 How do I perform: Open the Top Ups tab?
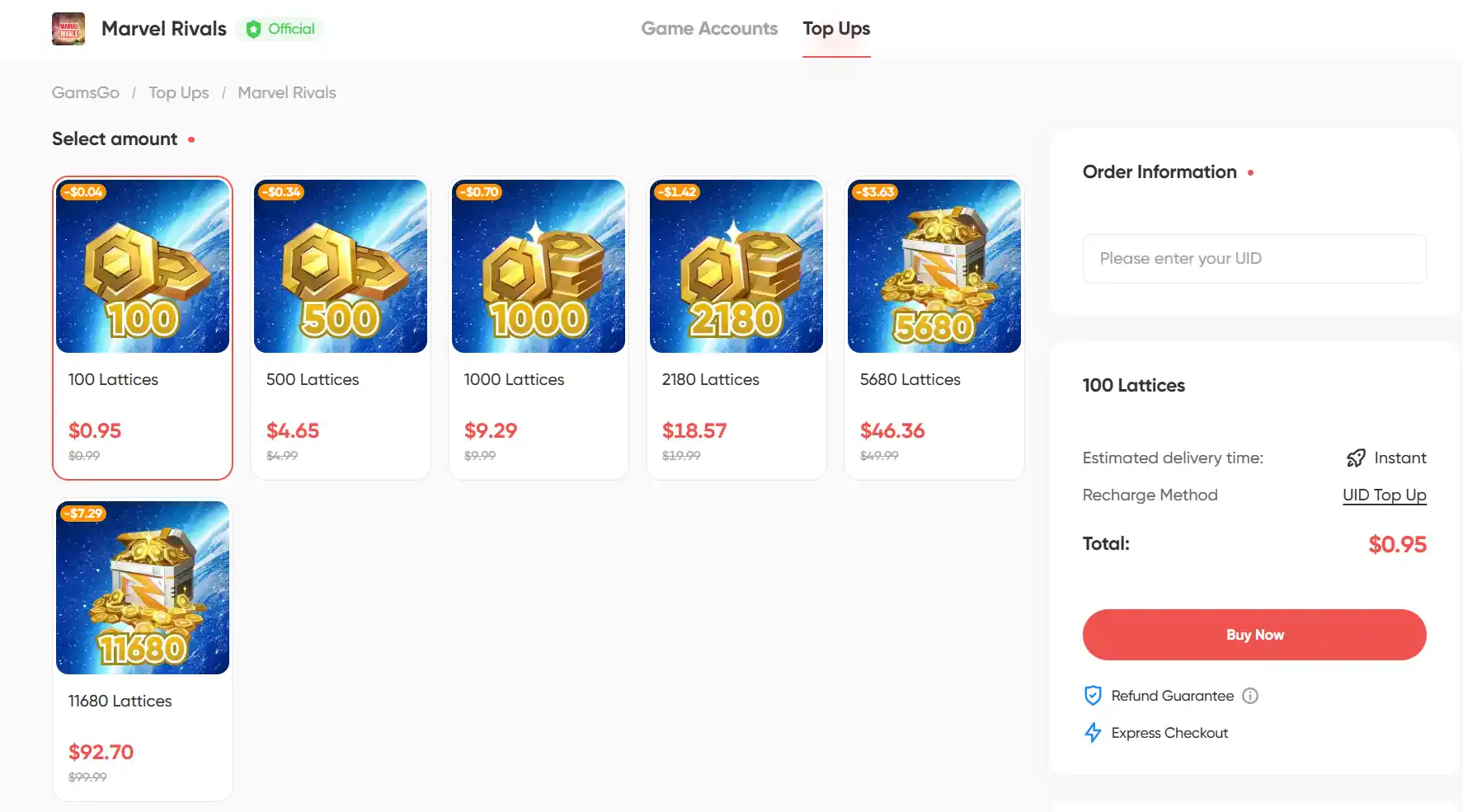point(836,29)
